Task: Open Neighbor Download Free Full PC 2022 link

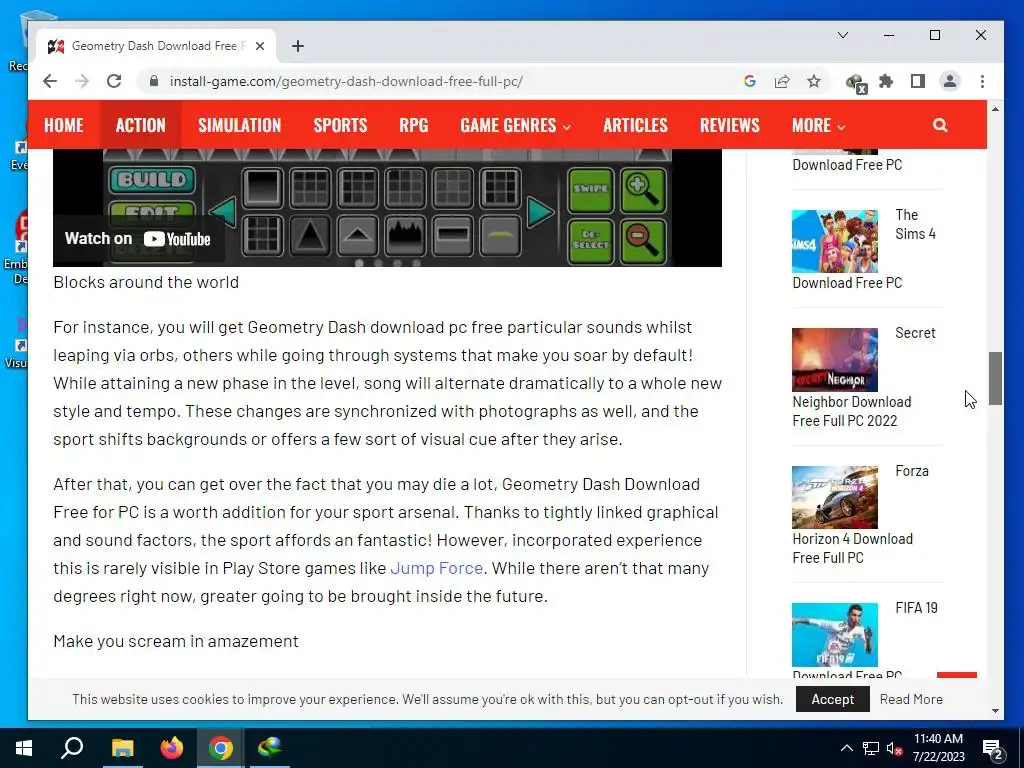Action: point(852,411)
